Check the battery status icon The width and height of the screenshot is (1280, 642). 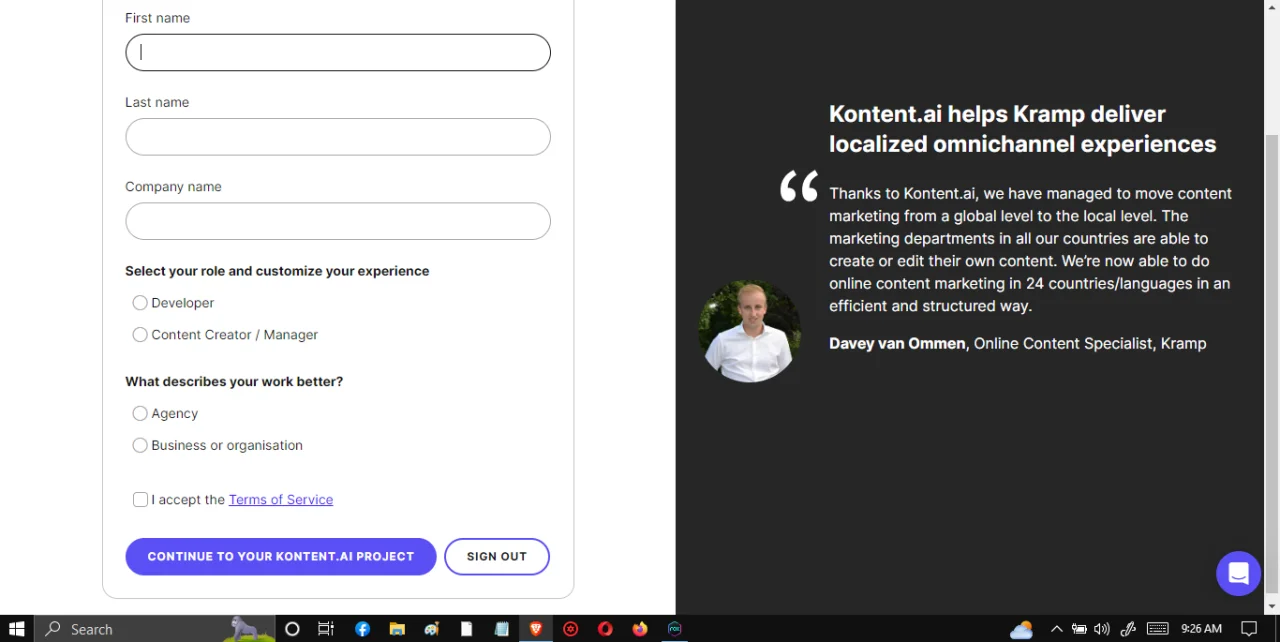click(1079, 629)
